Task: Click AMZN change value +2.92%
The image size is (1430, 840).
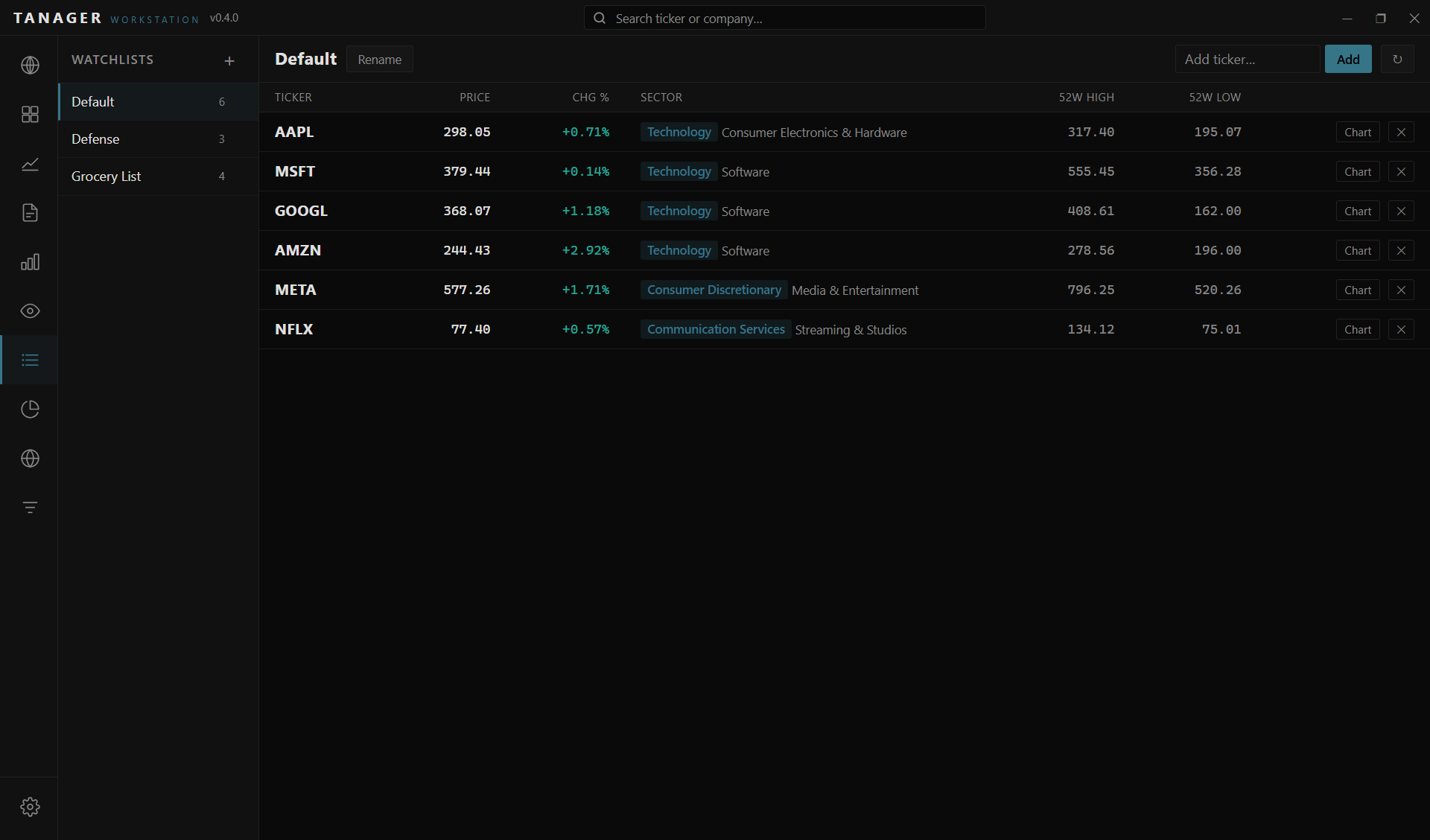Action: 585,250
